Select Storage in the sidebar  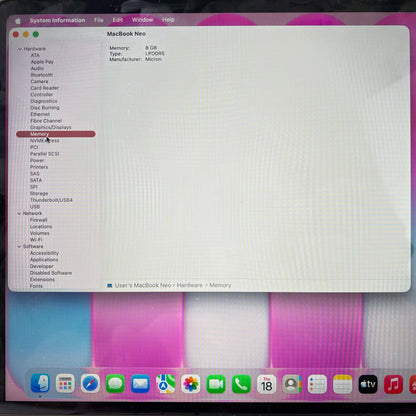pyautogui.click(x=39, y=193)
